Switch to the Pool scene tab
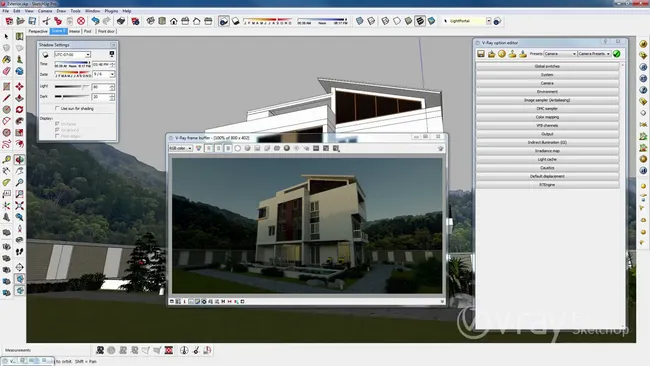 tap(87, 31)
